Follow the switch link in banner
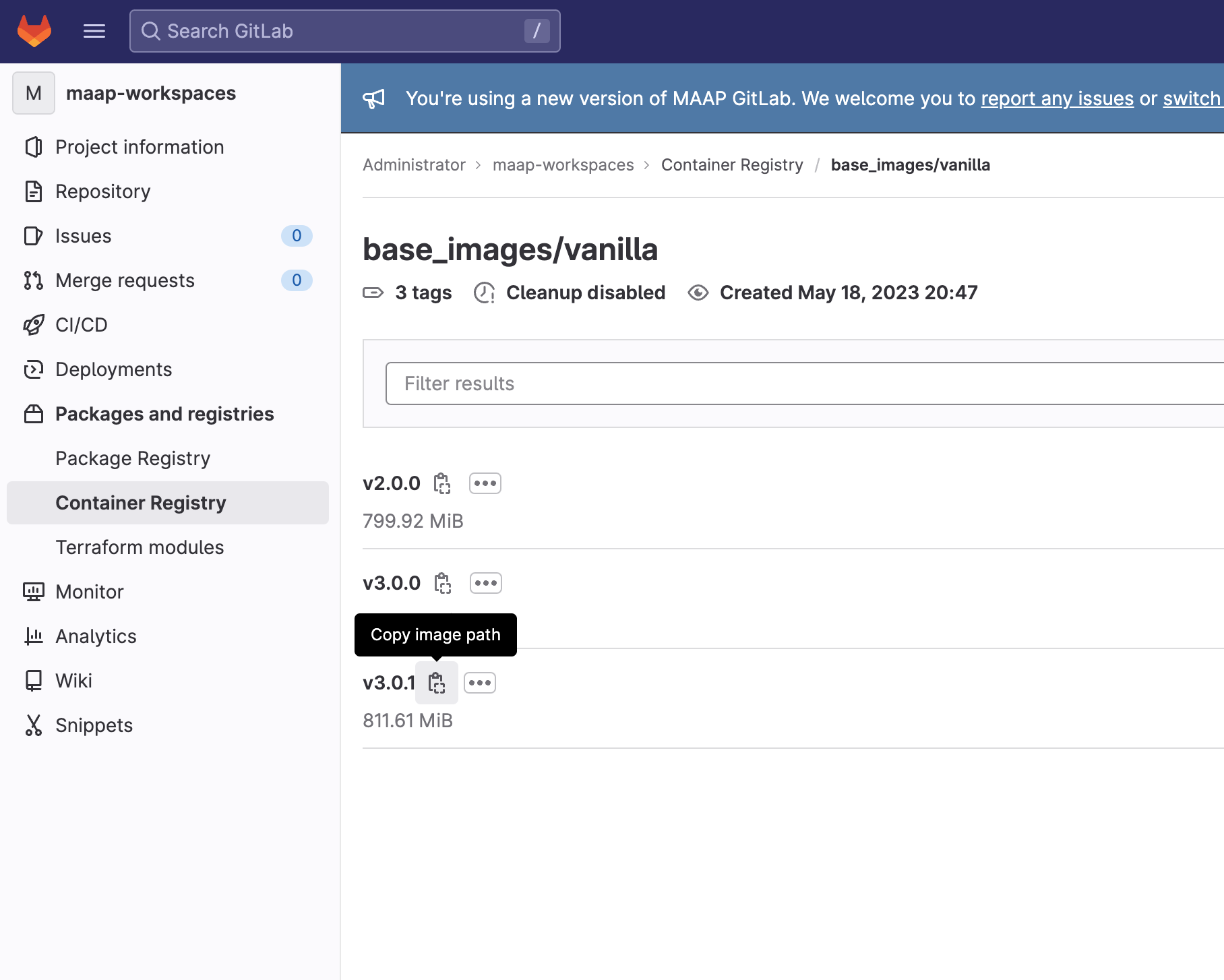Screen dimensions: 1224x980 point(1192,98)
